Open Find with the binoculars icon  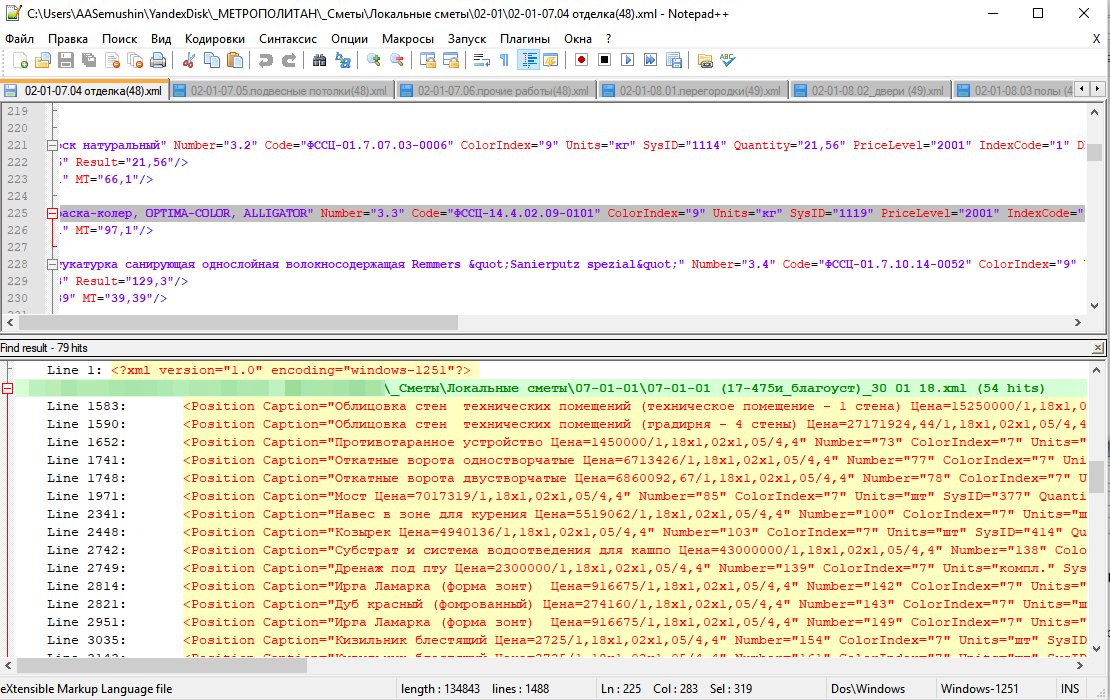[320, 60]
